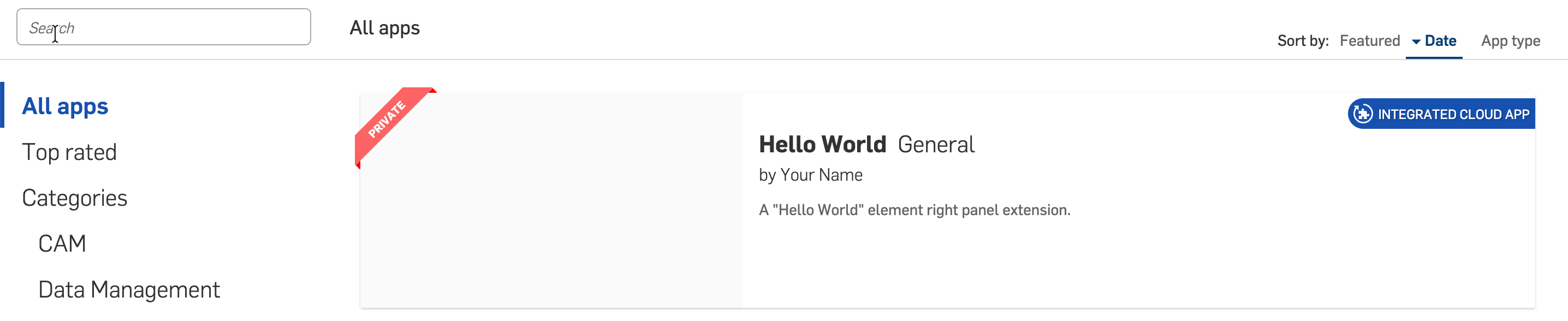Open the Top rated section
This screenshot has height=321, width=1568.
coord(69,152)
